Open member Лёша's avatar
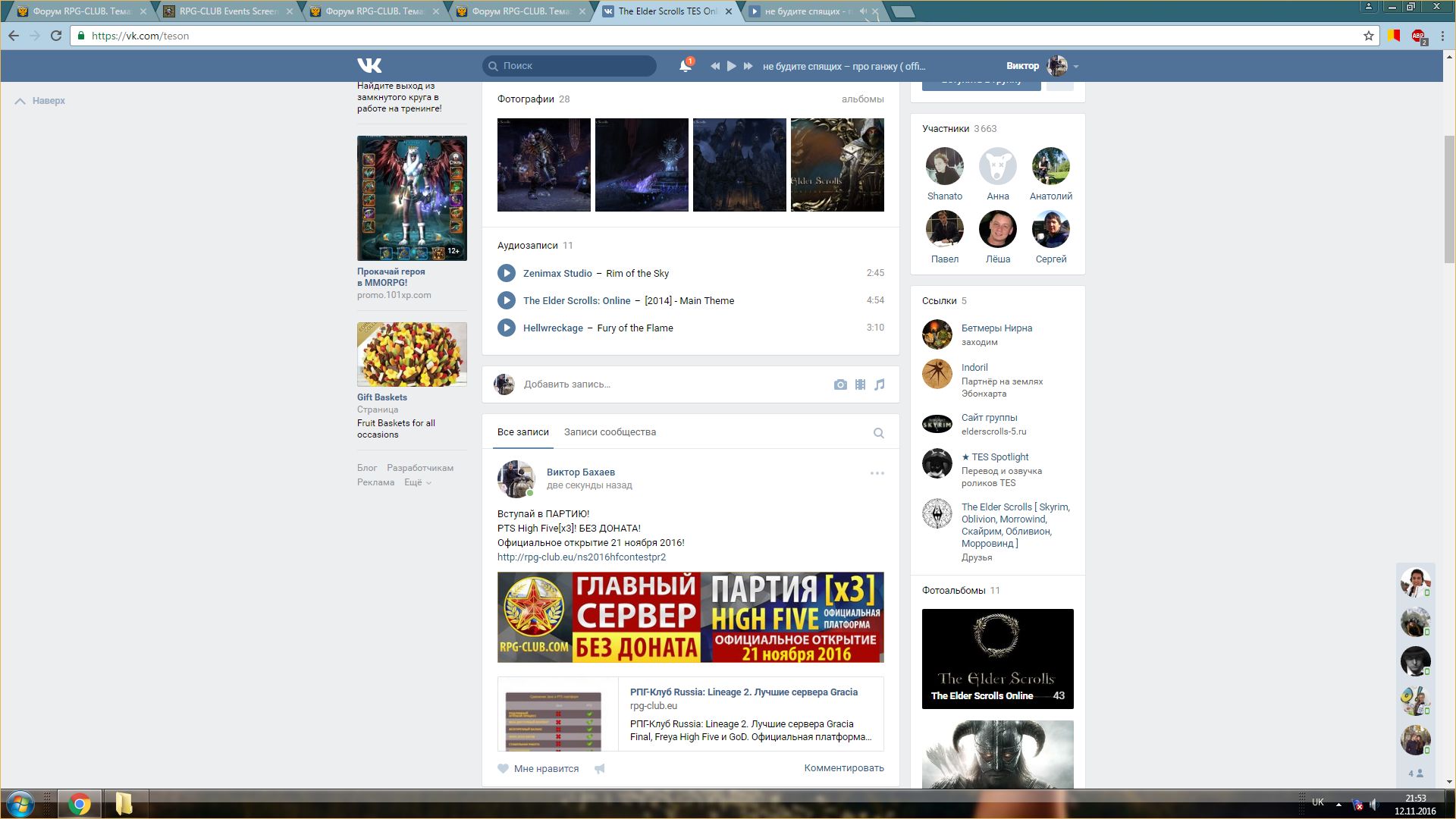 click(x=998, y=229)
